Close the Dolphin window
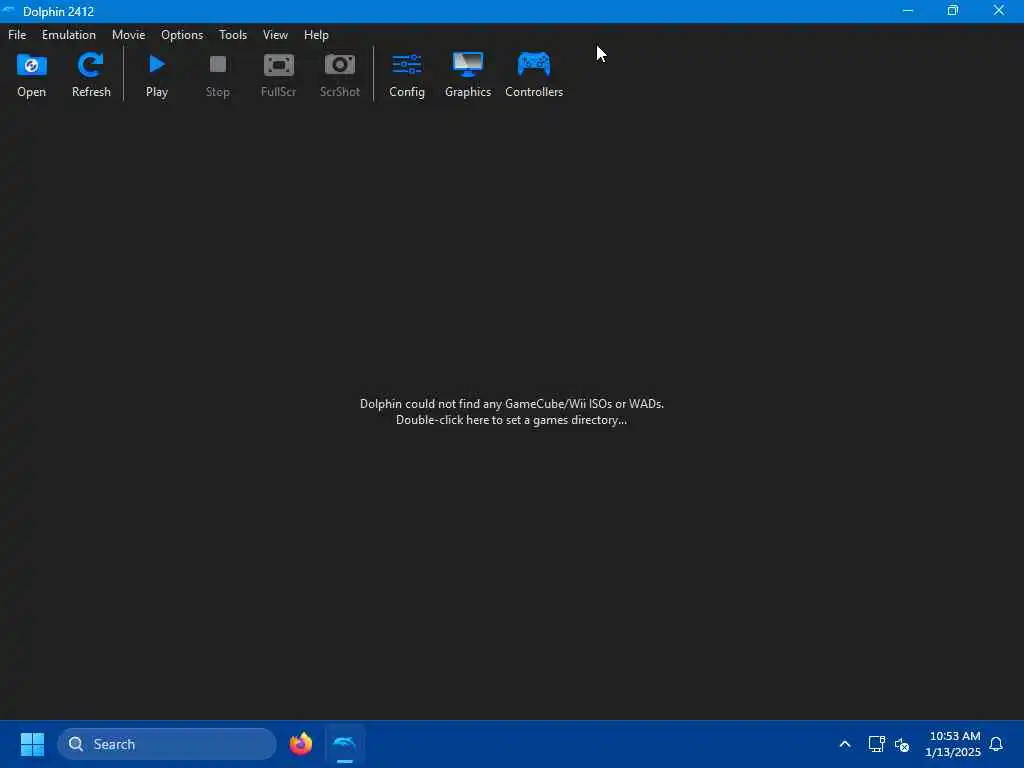1024x768 pixels. coord(999,10)
